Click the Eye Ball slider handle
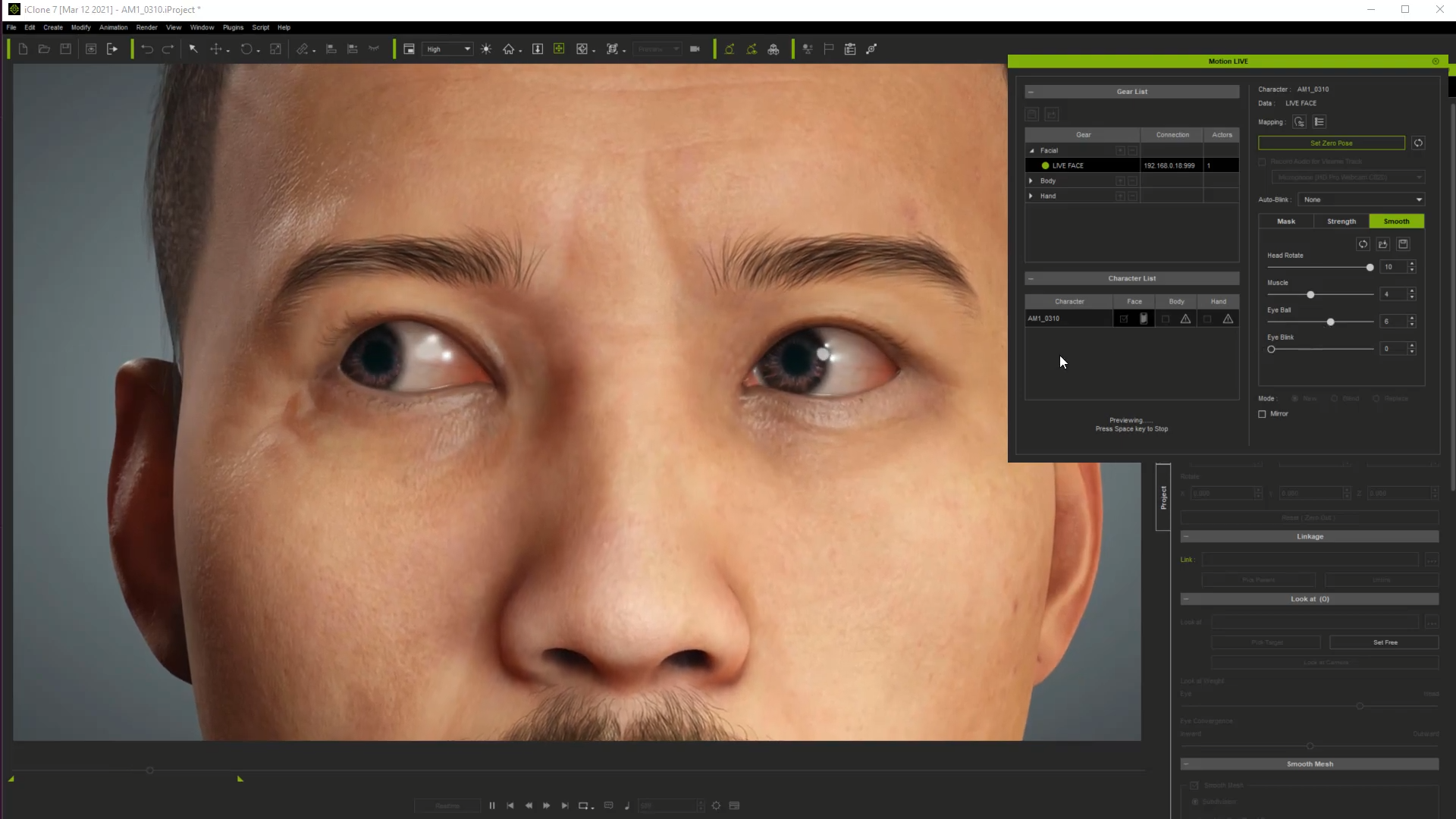 (x=1330, y=322)
